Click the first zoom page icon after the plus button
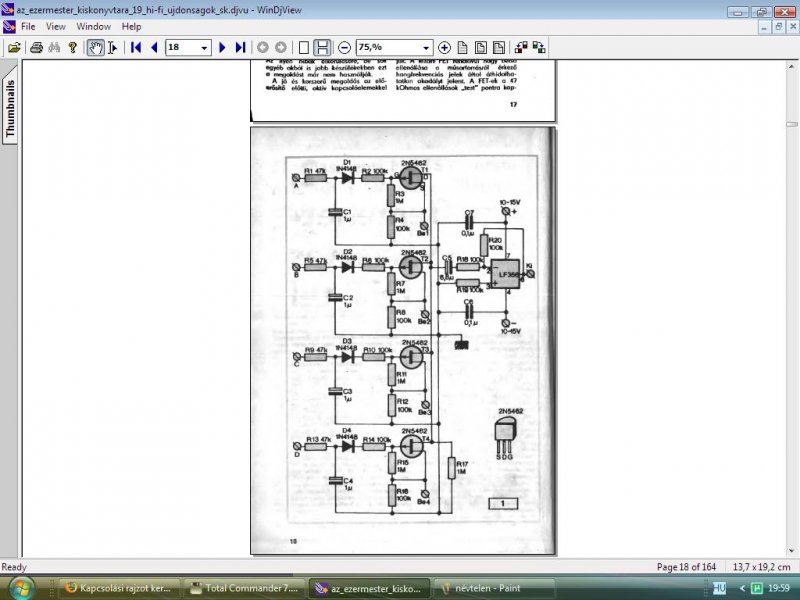The image size is (800, 600). tap(462, 47)
